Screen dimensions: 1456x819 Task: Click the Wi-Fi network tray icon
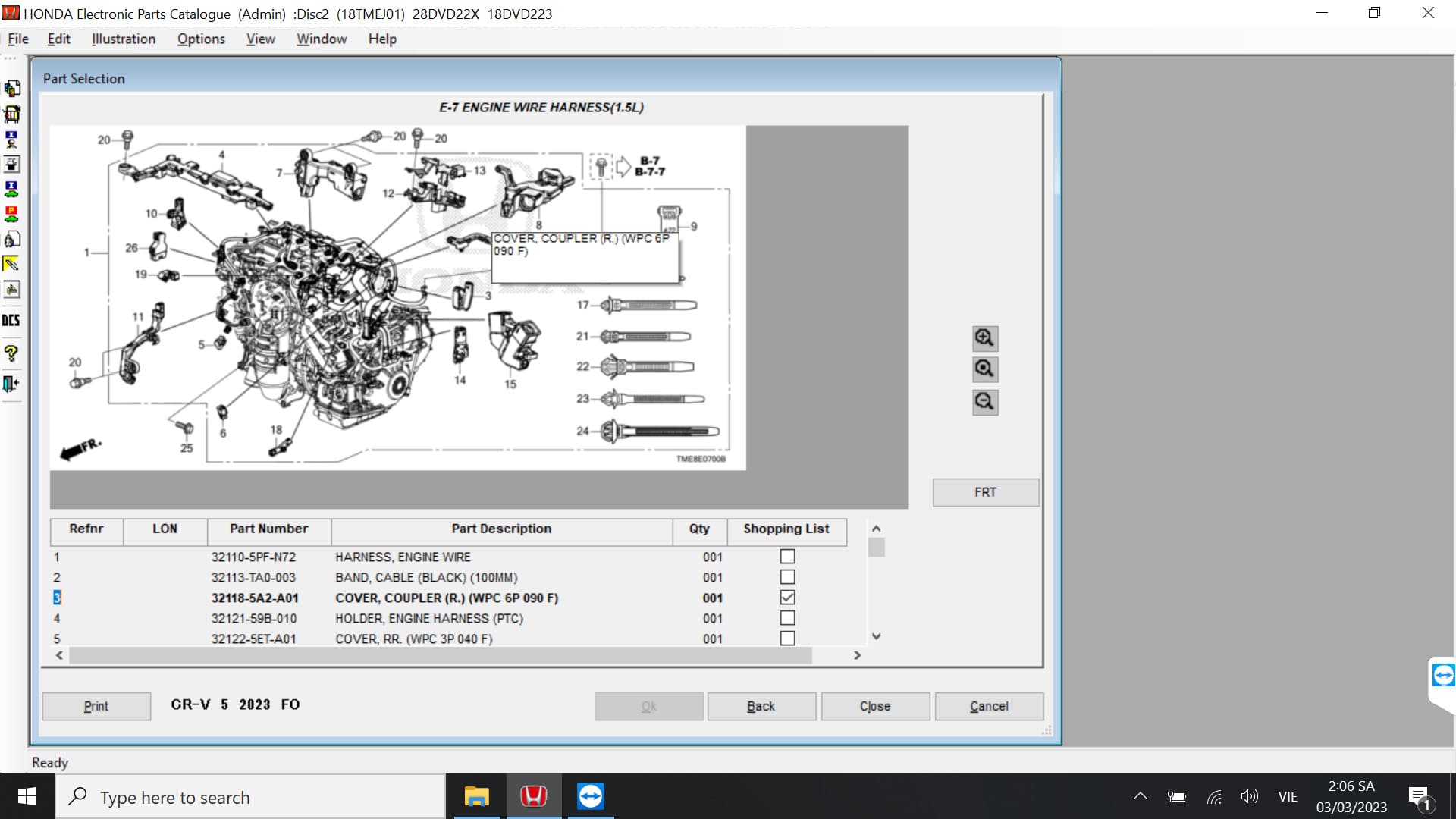pos(1214,797)
